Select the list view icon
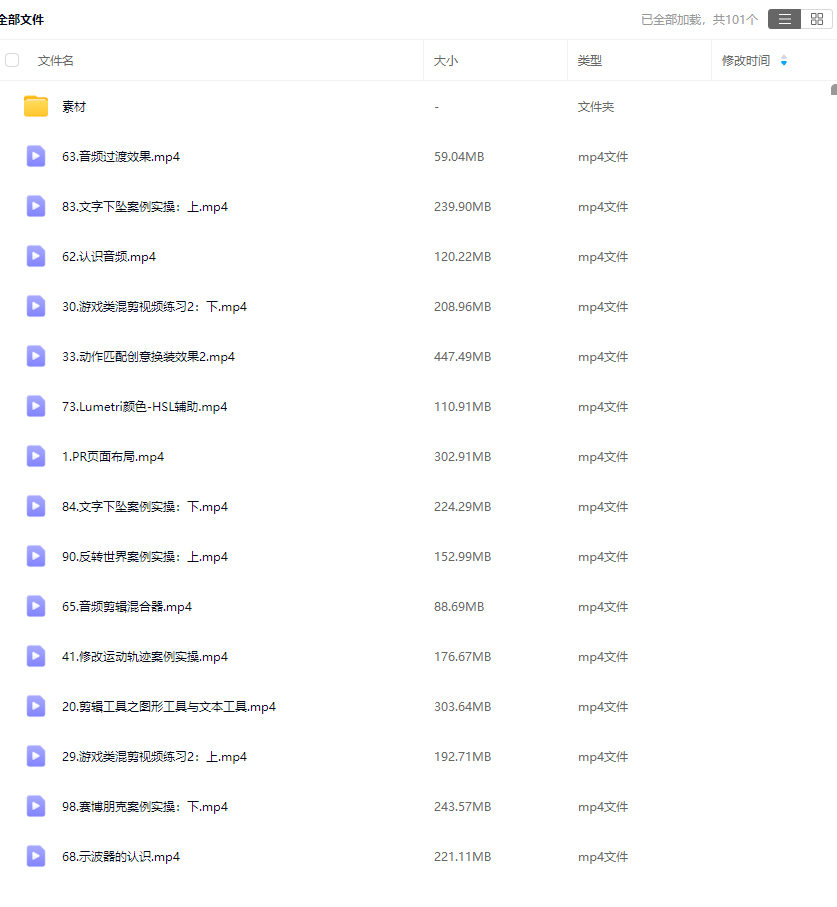The width and height of the screenshot is (837, 907). (784, 18)
